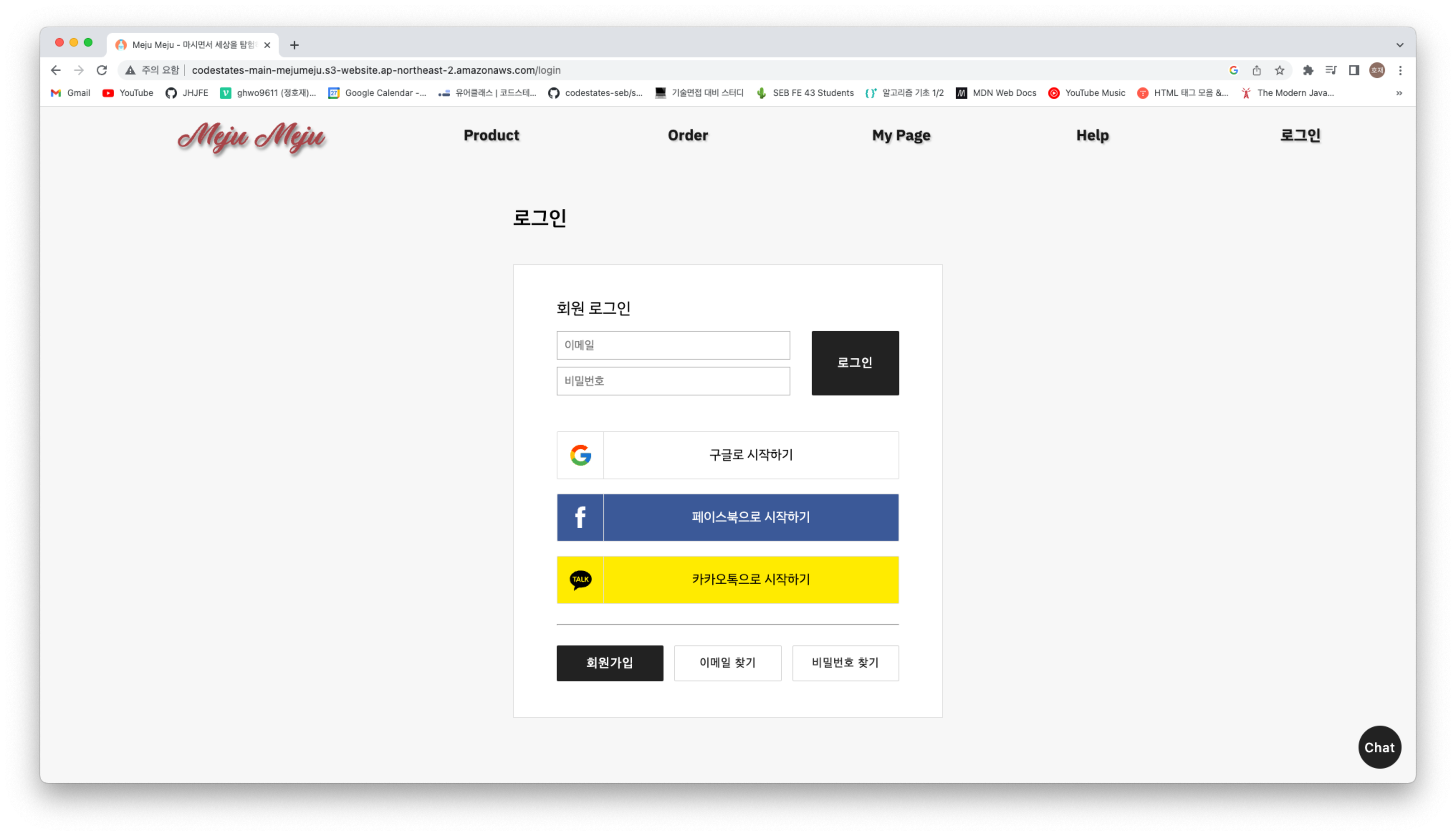The height and width of the screenshot is (836, 1456).
Task: Click the share page icon
Action: [x=1256, y=70]
